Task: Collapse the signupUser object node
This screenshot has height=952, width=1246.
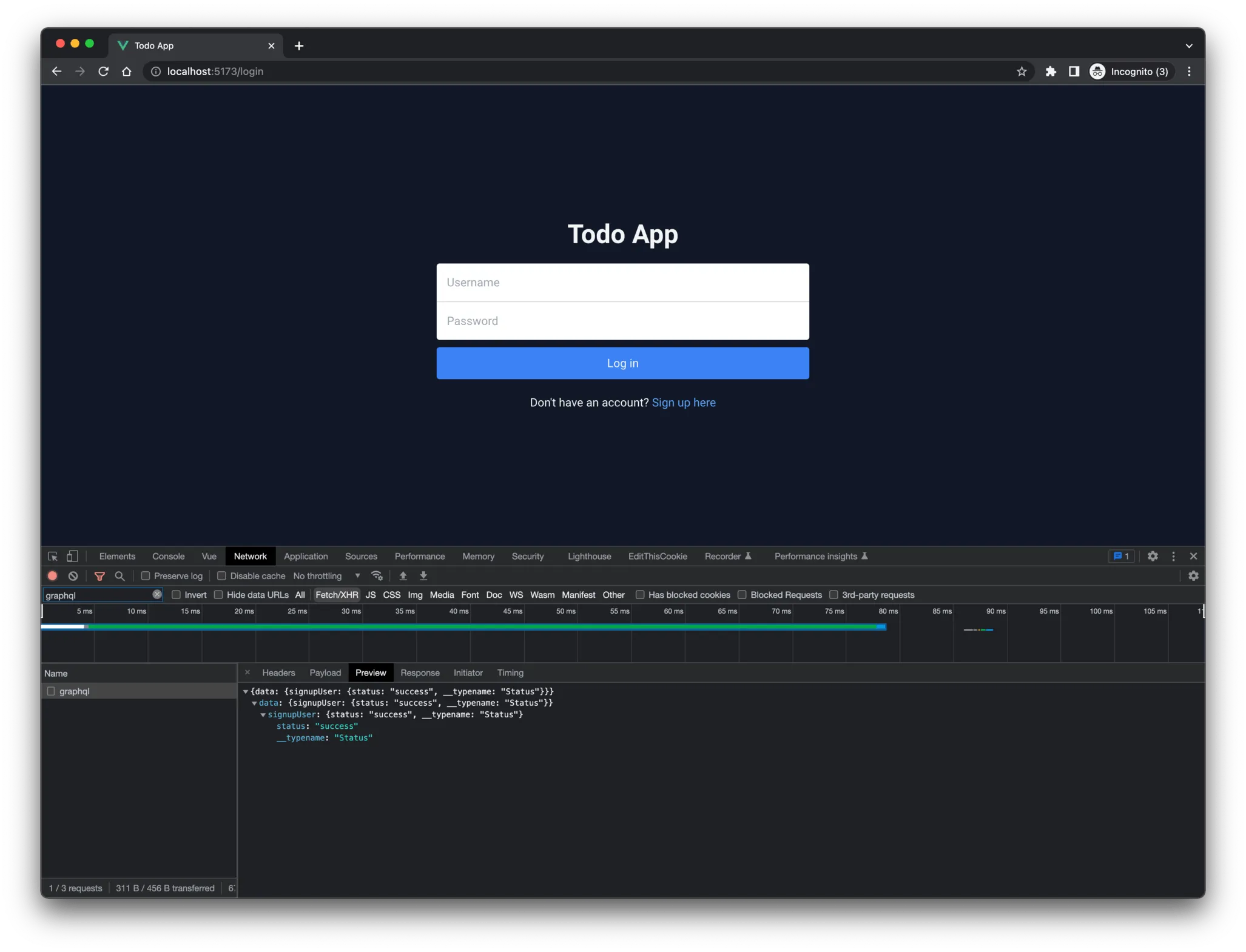Action: (263, 715)
